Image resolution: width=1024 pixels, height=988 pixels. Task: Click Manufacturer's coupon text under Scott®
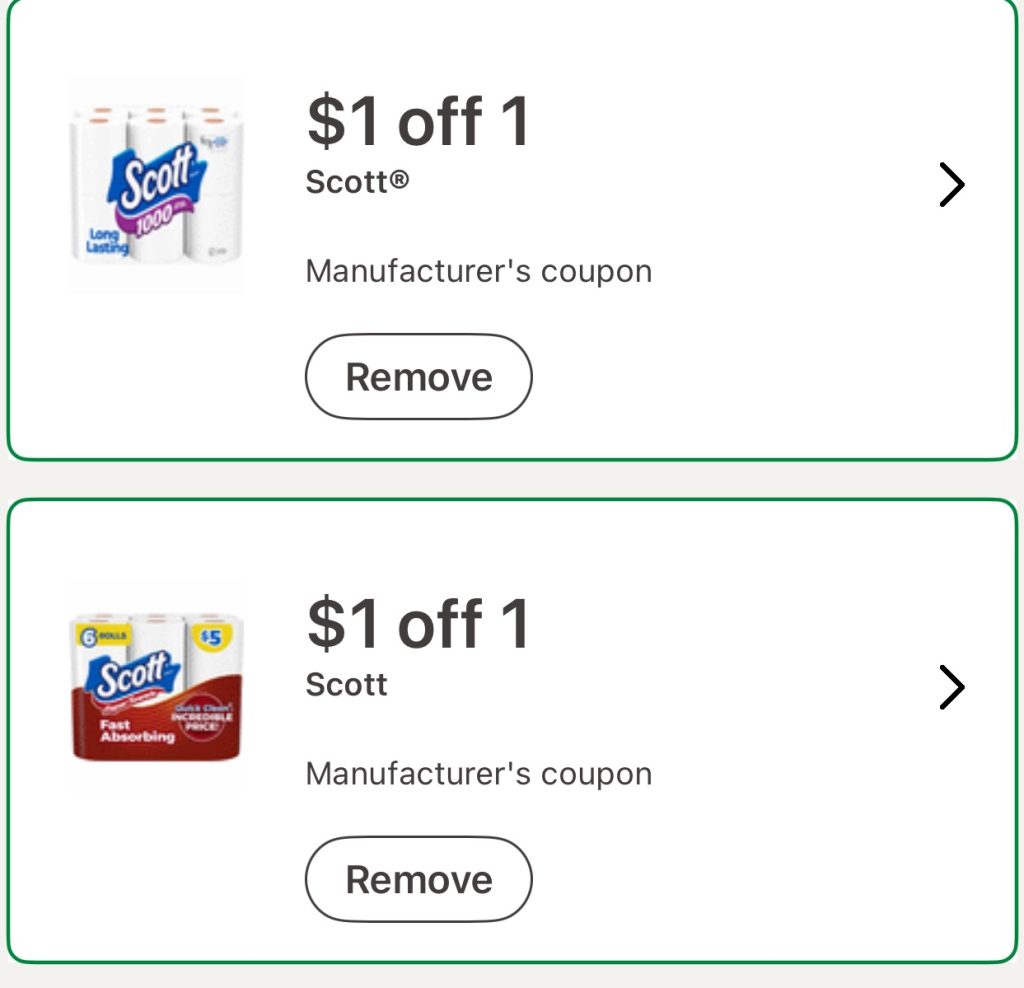point(478,271)
